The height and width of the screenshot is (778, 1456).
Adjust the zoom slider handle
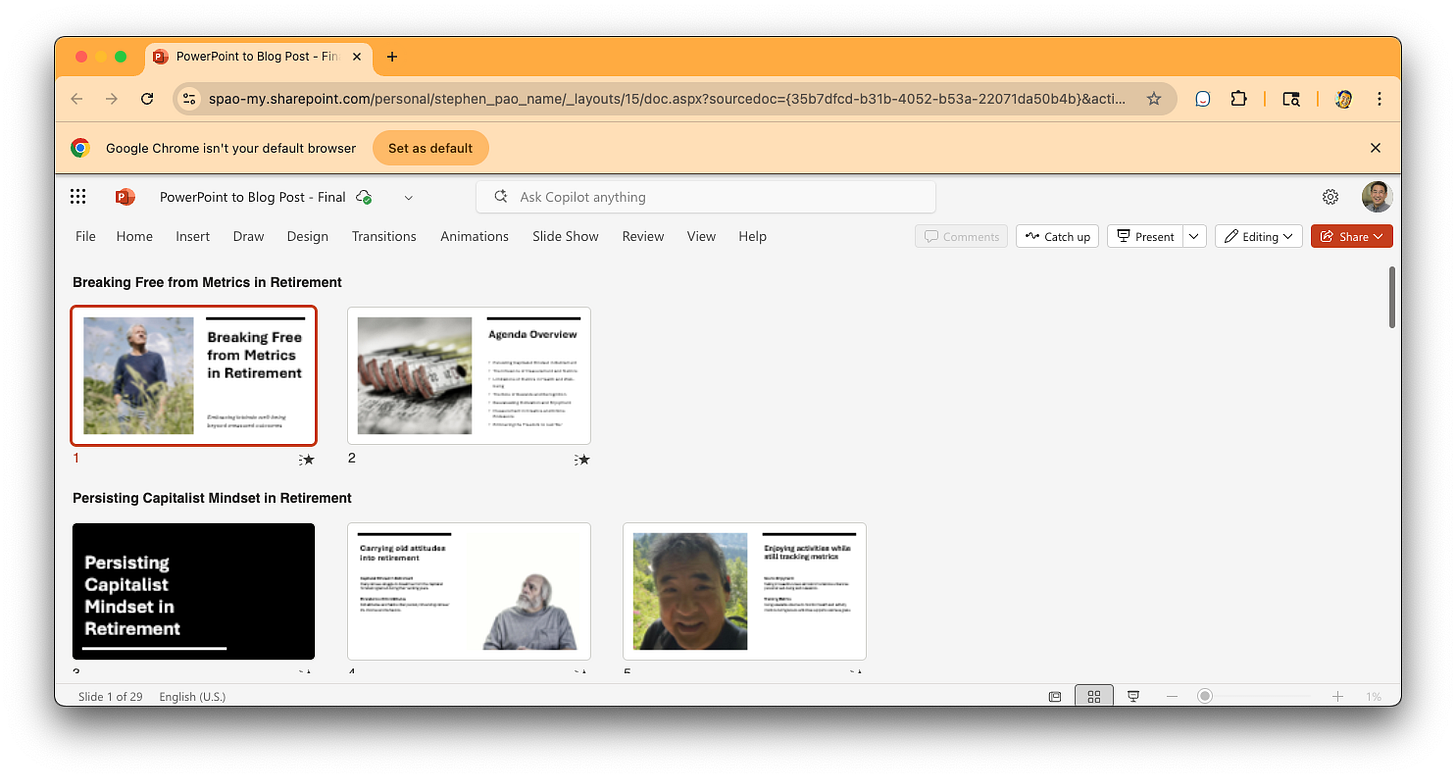[1205, 696]
